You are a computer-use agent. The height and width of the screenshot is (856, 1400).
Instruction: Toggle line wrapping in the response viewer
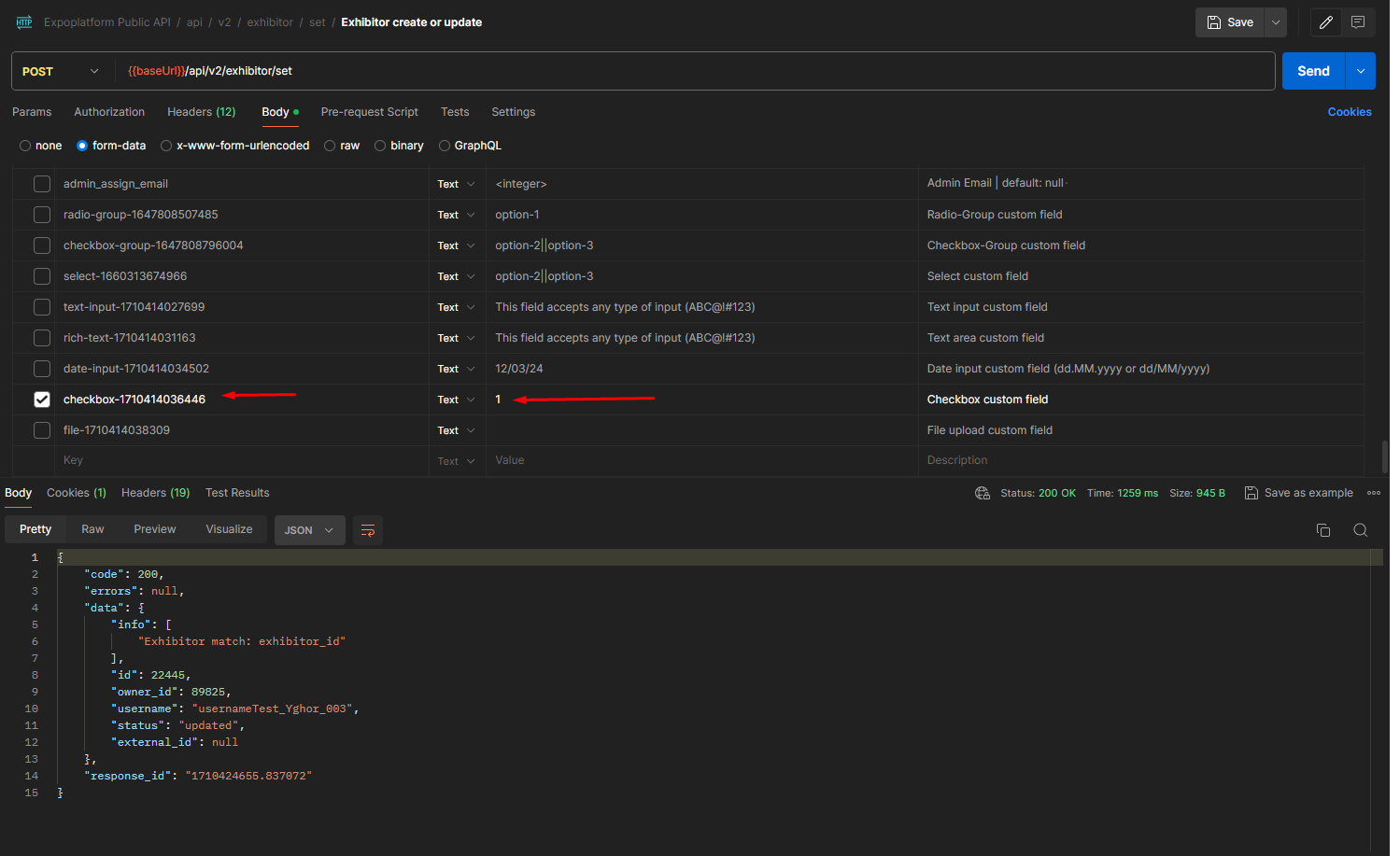pos(367,529)
